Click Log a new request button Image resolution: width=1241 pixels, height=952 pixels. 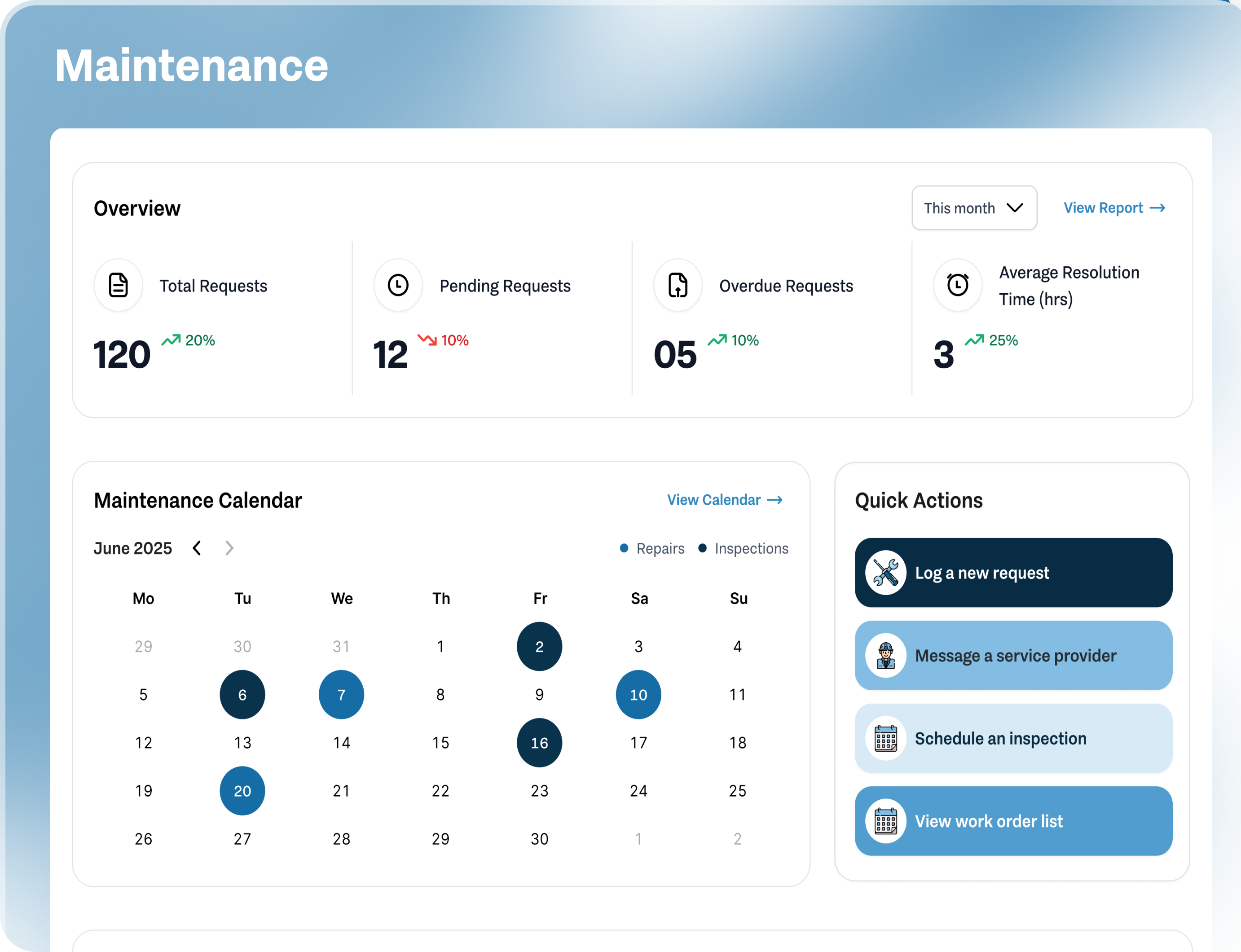[1013, 573]
